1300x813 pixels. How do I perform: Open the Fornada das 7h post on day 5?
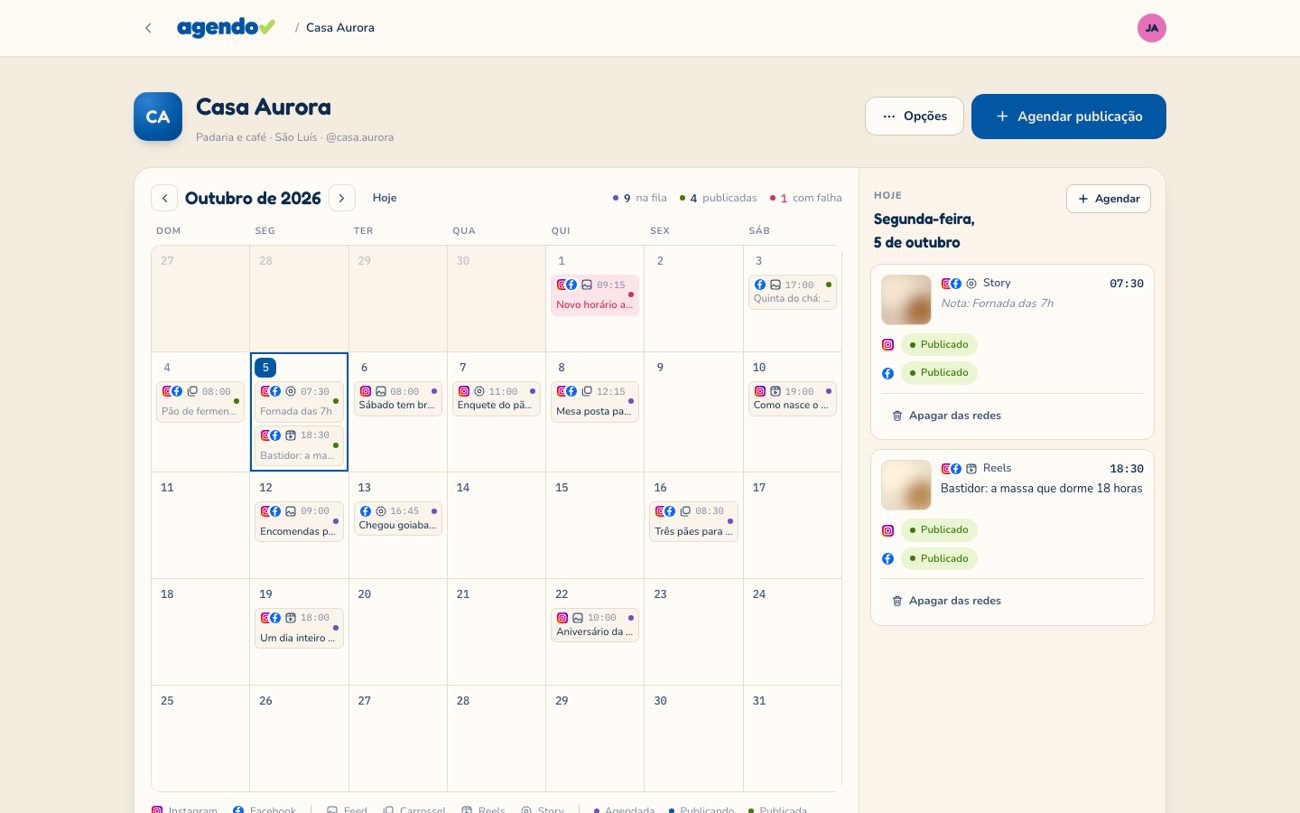299,401
